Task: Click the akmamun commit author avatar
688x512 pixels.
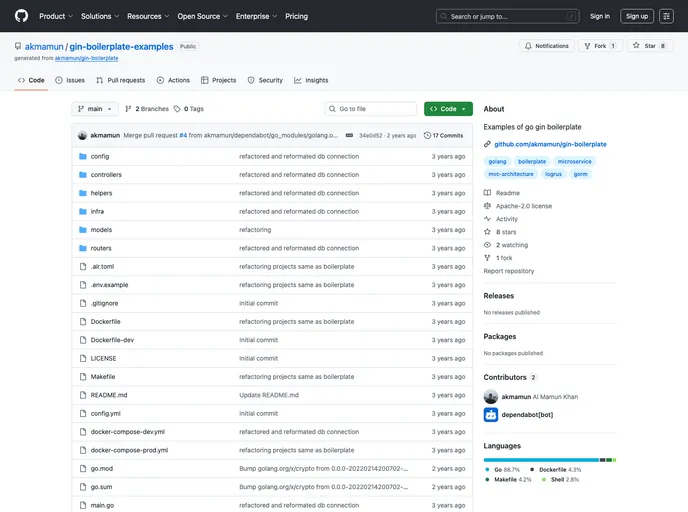Action: [82, 135]
